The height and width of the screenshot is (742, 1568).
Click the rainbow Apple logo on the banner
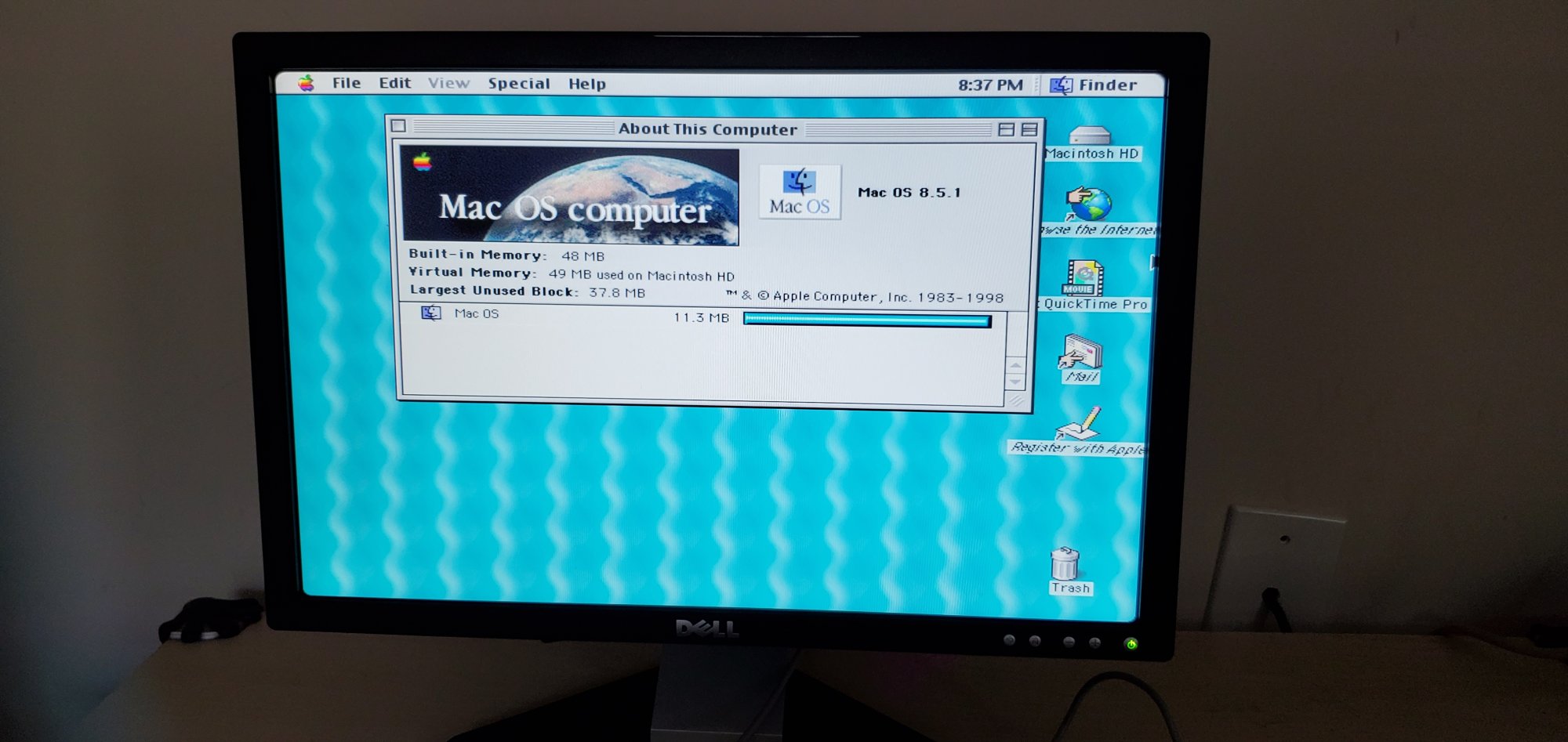pyautogui.click(x=423, y=161)
